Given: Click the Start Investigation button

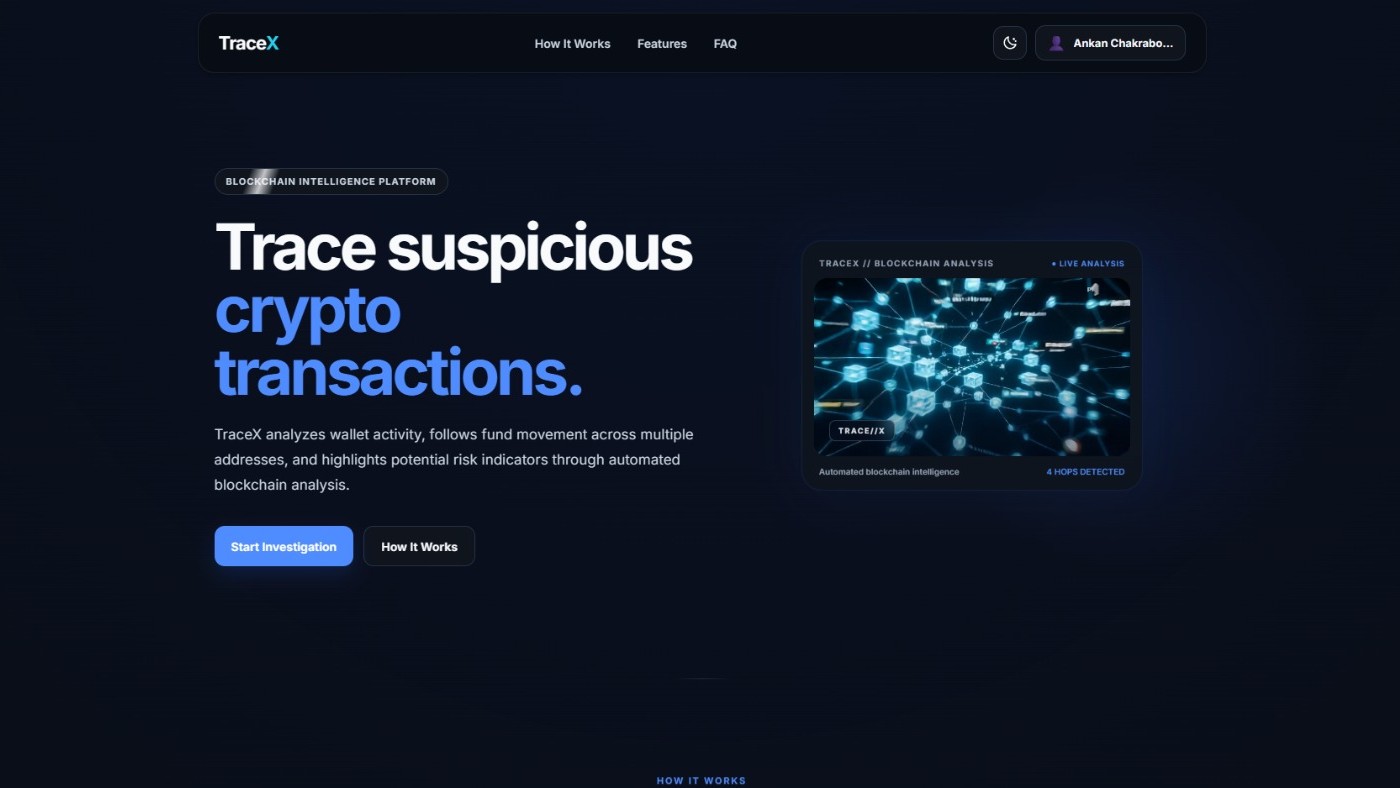Looking at the screenshot, I should [x=284, y=546].
